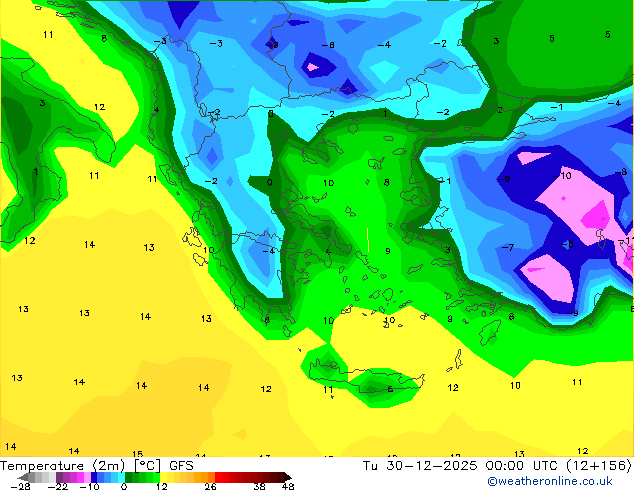This screenshot has width=634, height=490.
Task: Click the 'Tu 30-12-2025 00:00 UTC (12+156)' timestamp
Action: pyautogui.click(x=497, y=466)
